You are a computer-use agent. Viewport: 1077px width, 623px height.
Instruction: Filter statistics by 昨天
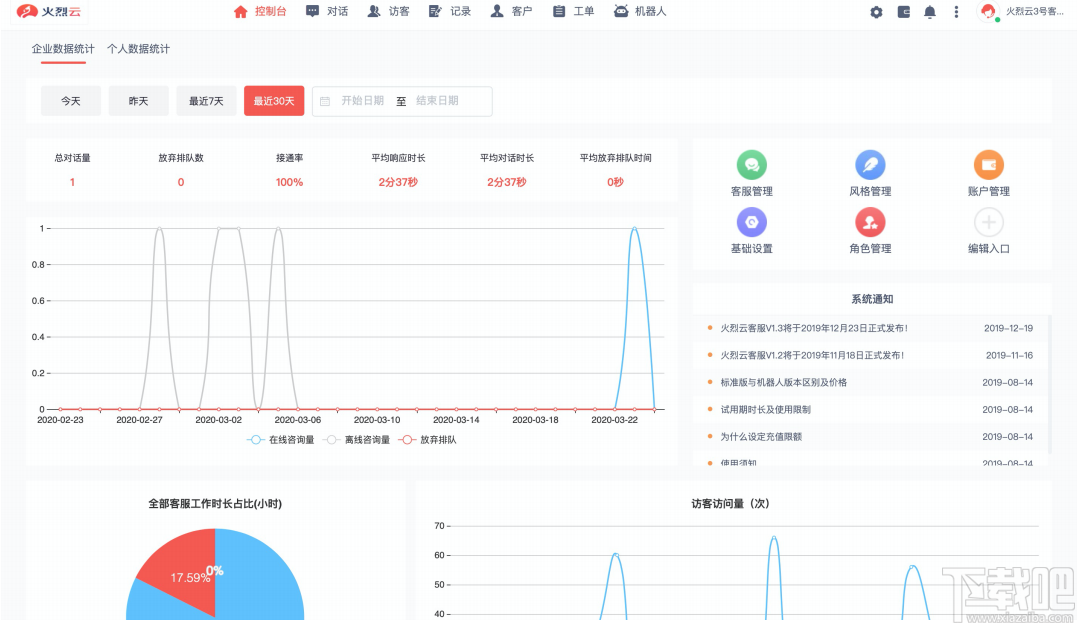138,101
